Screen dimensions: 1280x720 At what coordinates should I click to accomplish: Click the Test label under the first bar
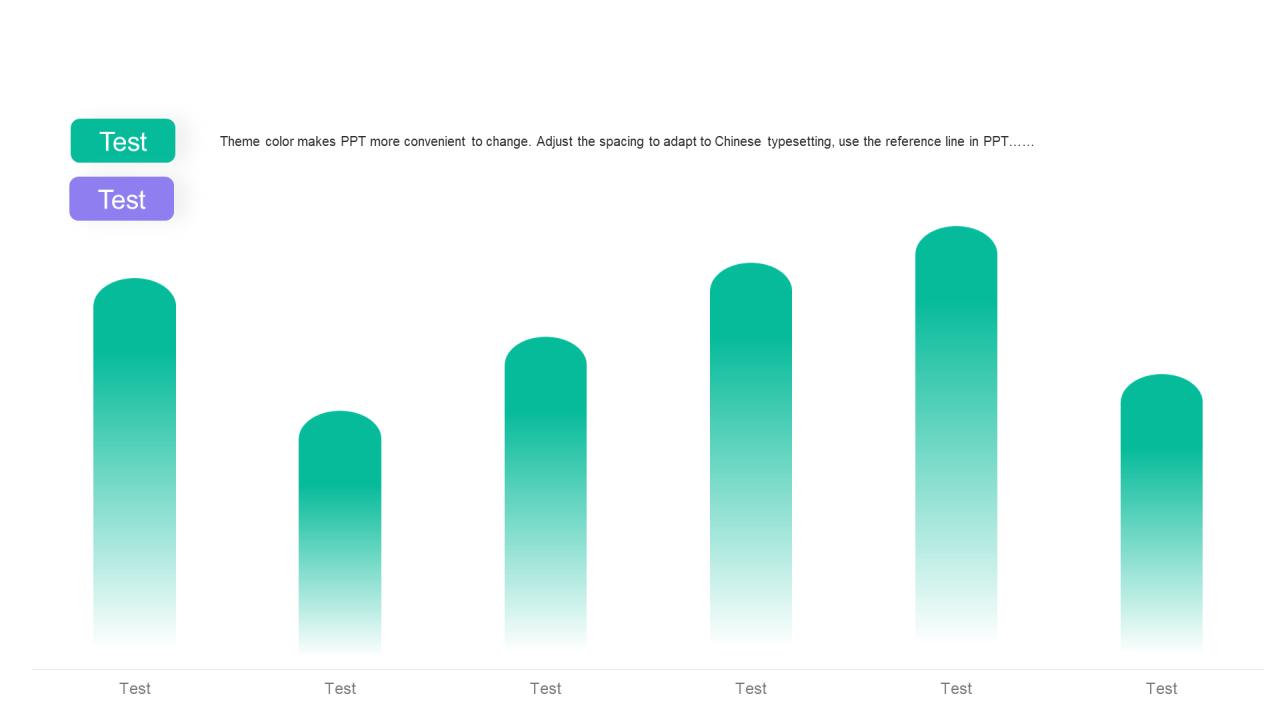135,688
